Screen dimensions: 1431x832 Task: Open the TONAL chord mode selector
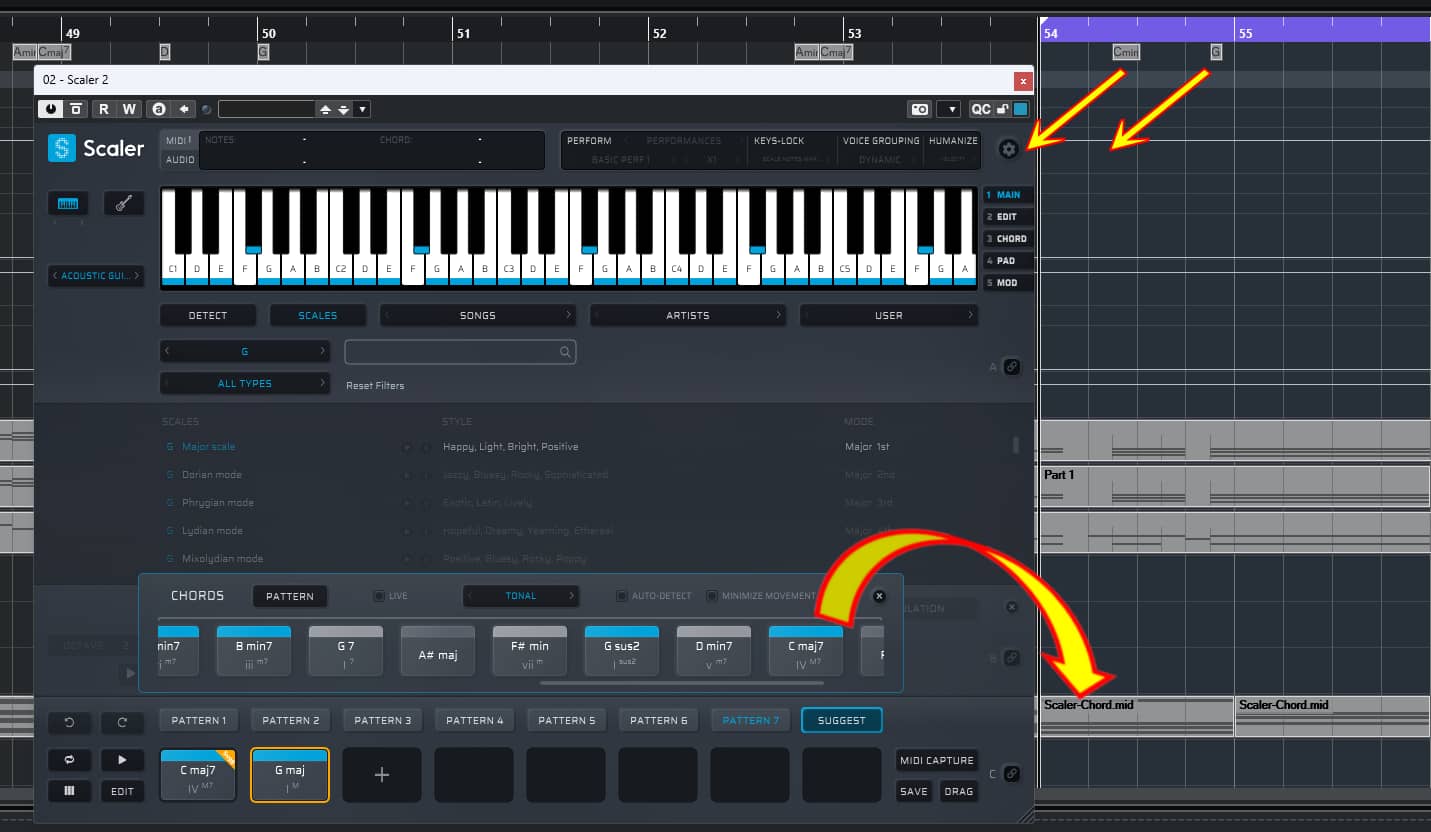tap(521, 596)
